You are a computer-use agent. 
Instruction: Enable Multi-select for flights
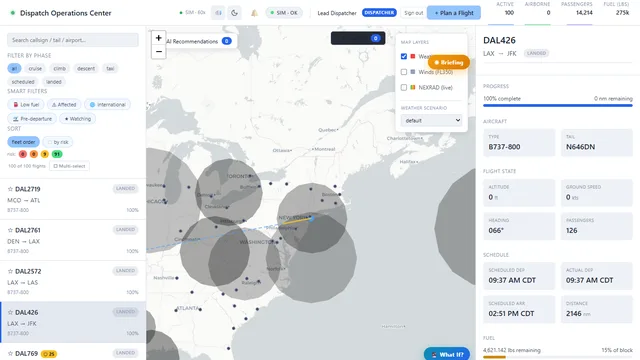point(69,166)
